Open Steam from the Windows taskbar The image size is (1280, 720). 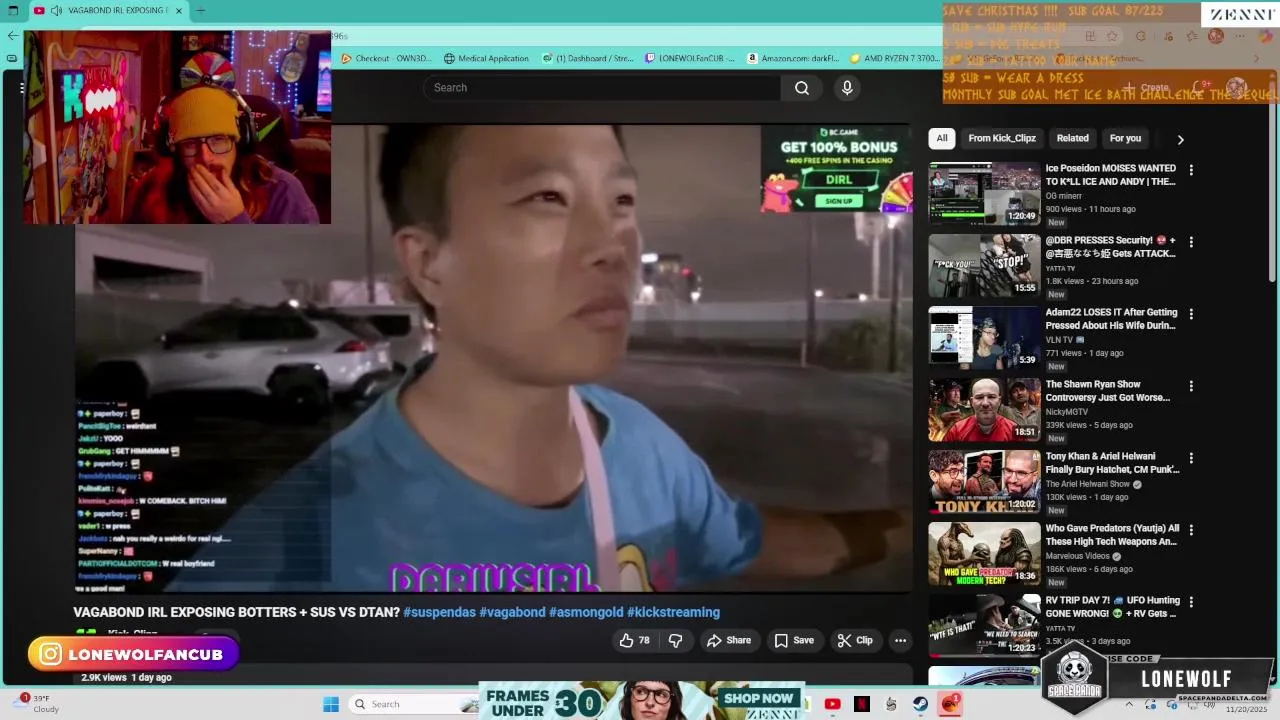click(x=920, y=704)
